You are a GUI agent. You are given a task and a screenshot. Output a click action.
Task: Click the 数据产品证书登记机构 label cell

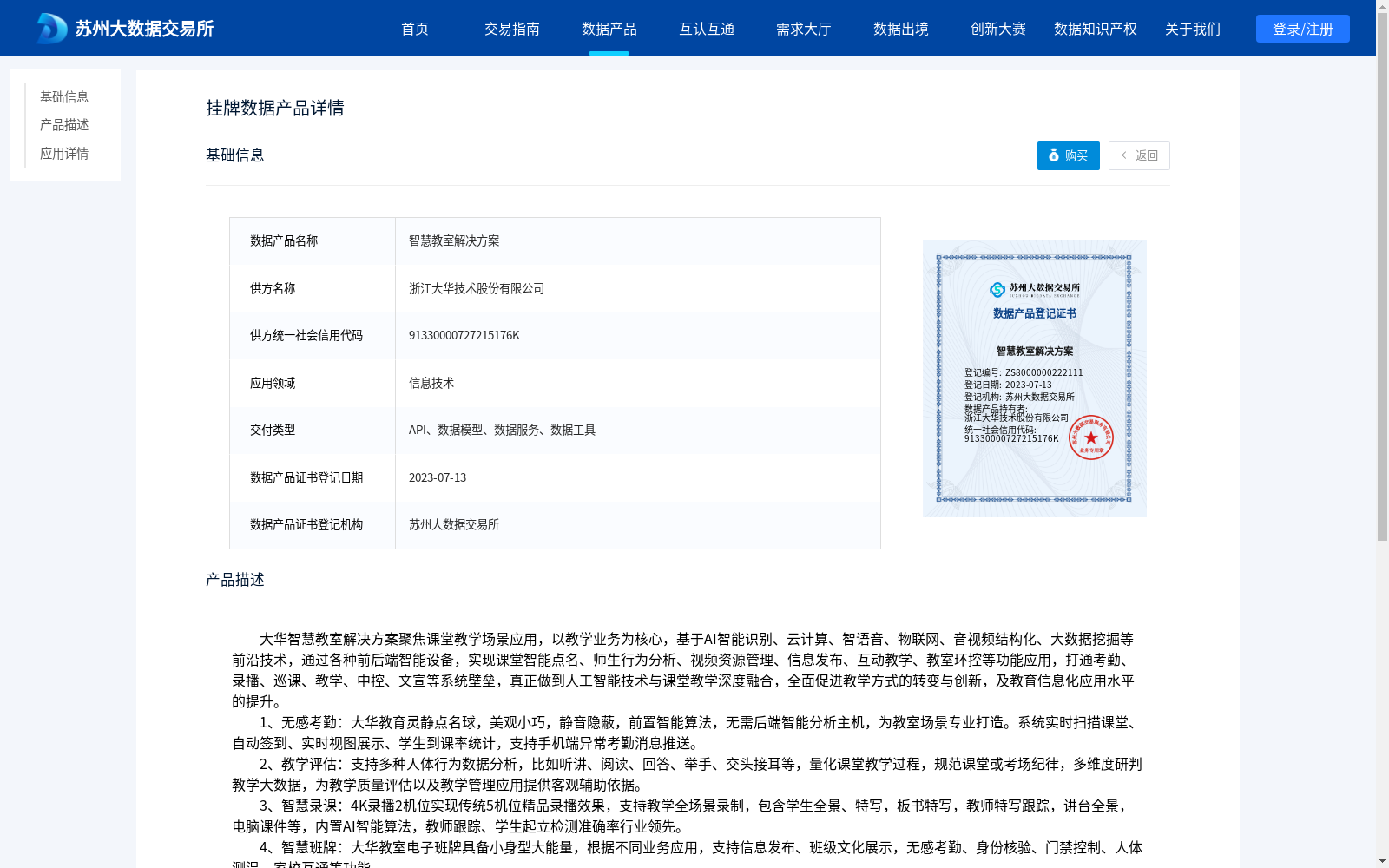pyautogui.click(x=313, y=524)
